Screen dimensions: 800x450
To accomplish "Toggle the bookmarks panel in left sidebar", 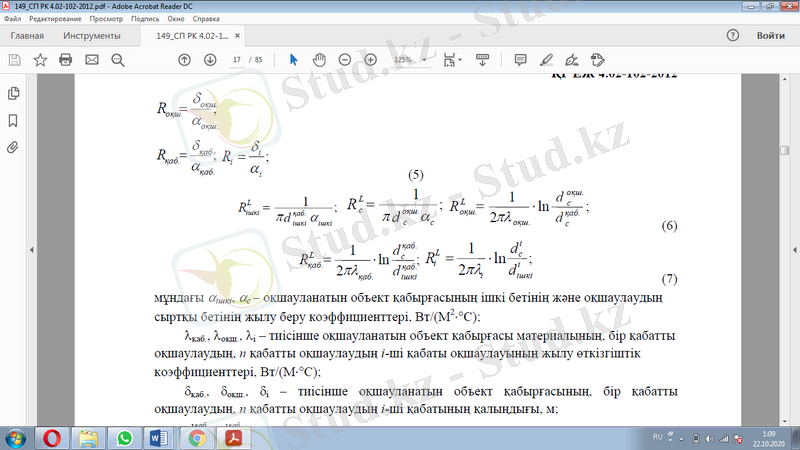I will coord(13,120).
